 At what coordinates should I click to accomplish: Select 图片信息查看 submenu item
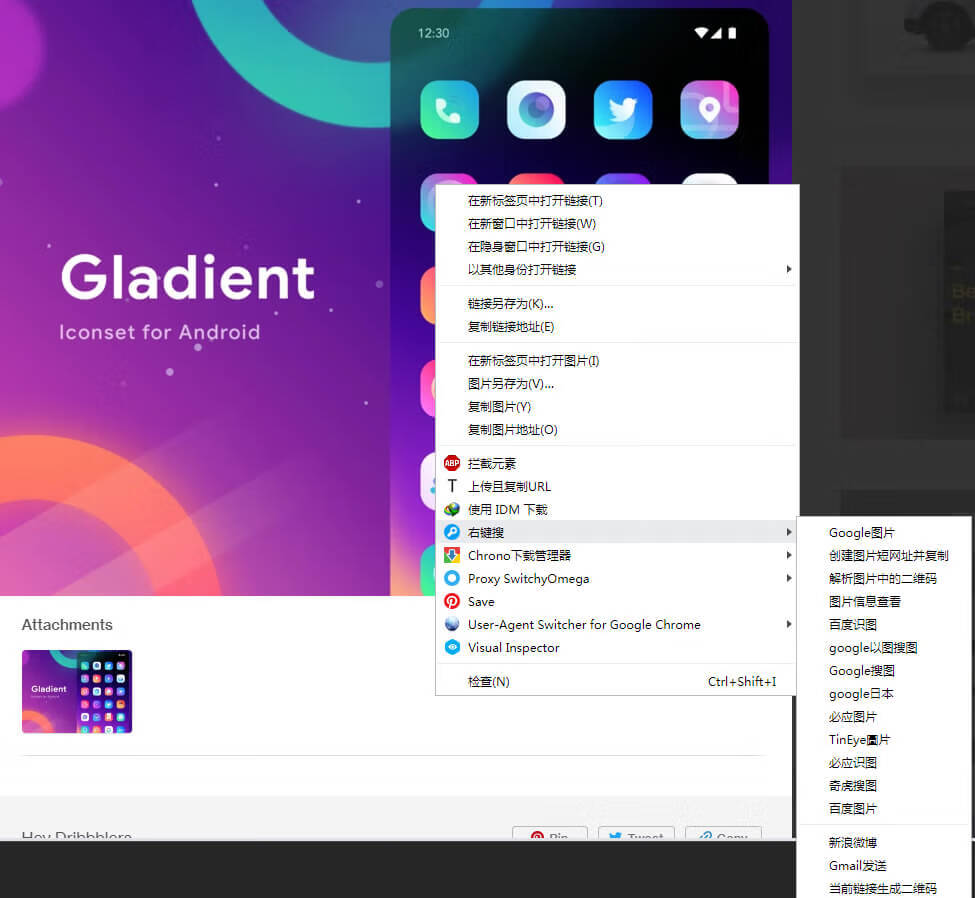pos(884,602)
